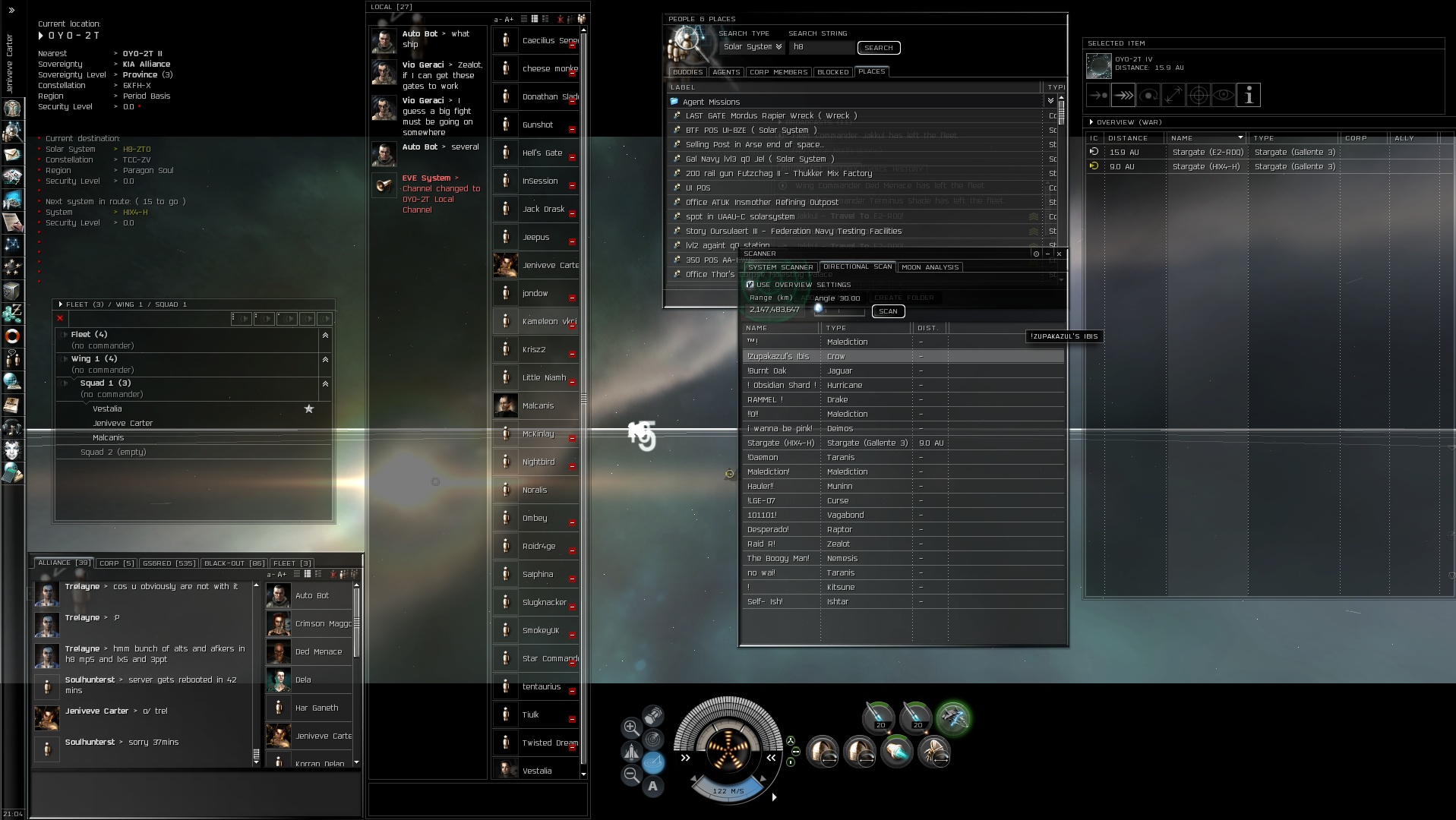1456x820 pixels.
Task: Toggle the autopilot A button
Action: pos(652,787)
